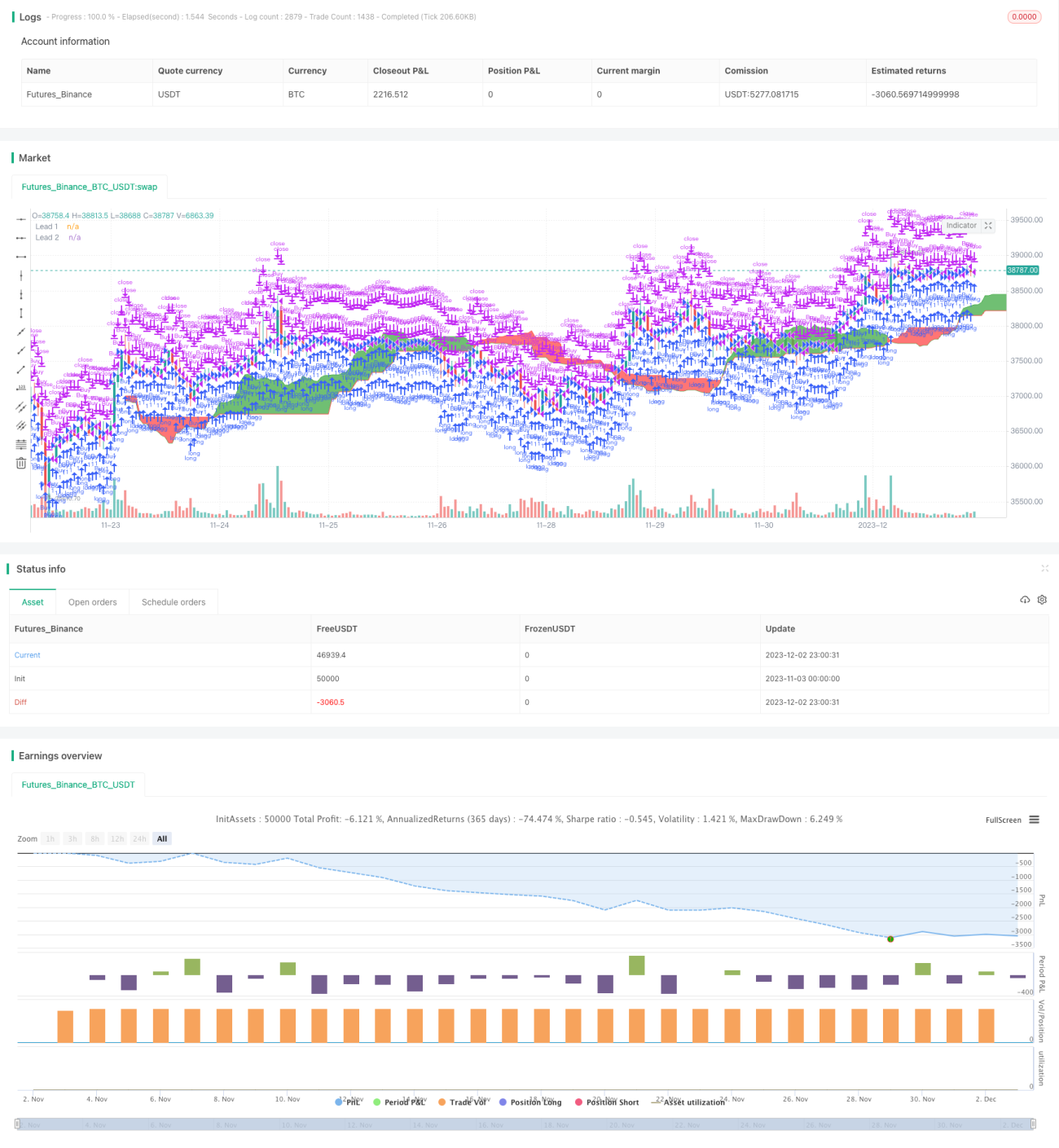
Task: Select the All zoom range button
Action: point(162,838)
